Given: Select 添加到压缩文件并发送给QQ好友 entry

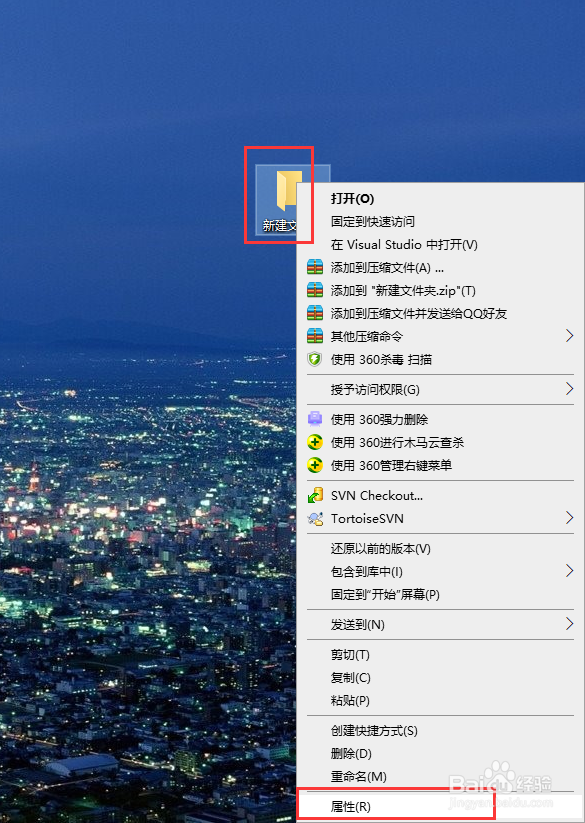Looking at the screenshot, I should 441,313.
